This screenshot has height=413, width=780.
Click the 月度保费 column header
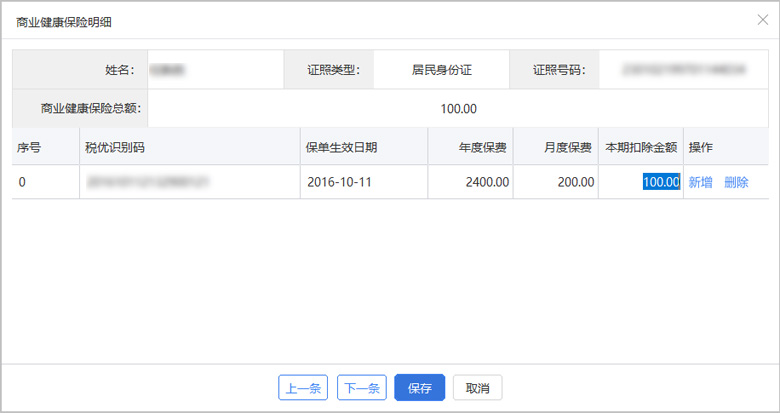coord(567,147)
